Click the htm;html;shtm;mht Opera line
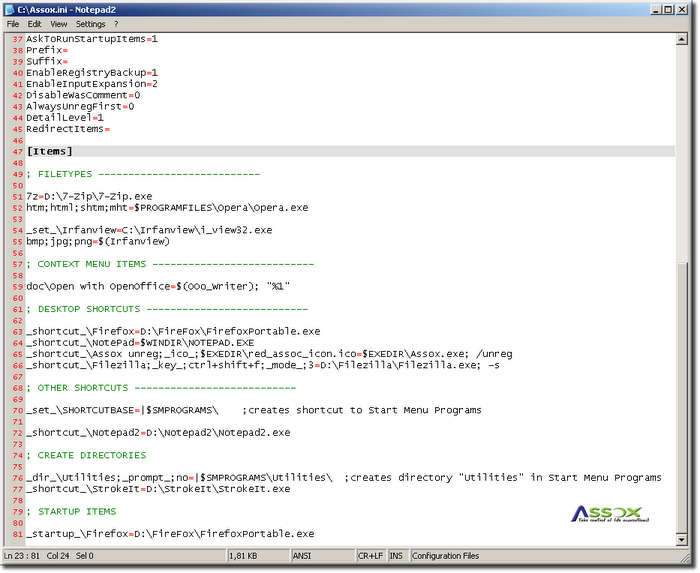This screenshot has width=700, height=573. [x=167, y=208]
